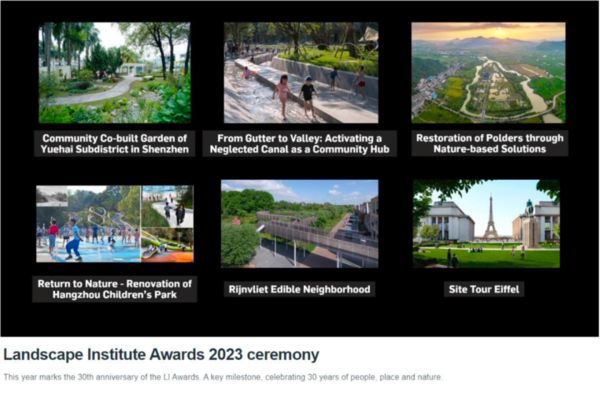The width and height of the screenshot is (600, 400).
Task: Click the 'Restoration of Polders through Nature-based Solutions' caption
Action: [x=488, y=143]
